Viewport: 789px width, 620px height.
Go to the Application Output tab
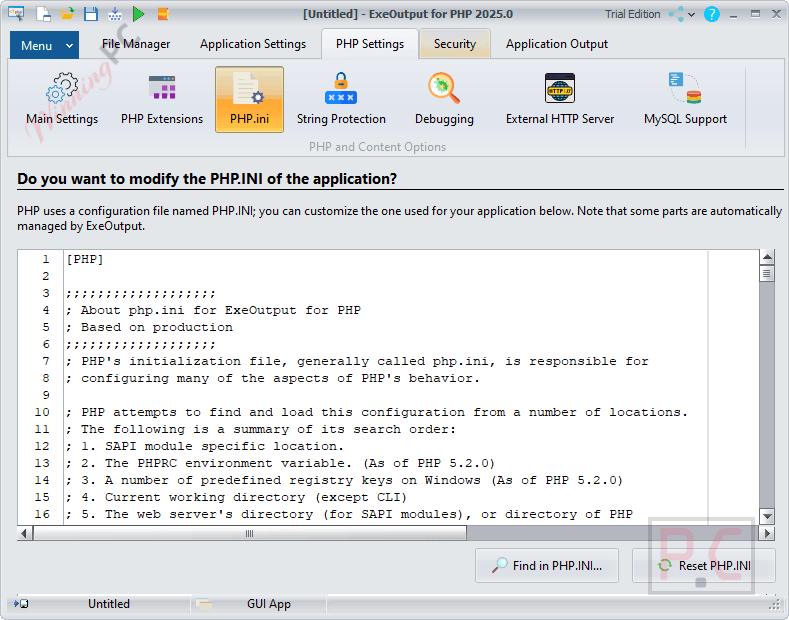point(557,44)
